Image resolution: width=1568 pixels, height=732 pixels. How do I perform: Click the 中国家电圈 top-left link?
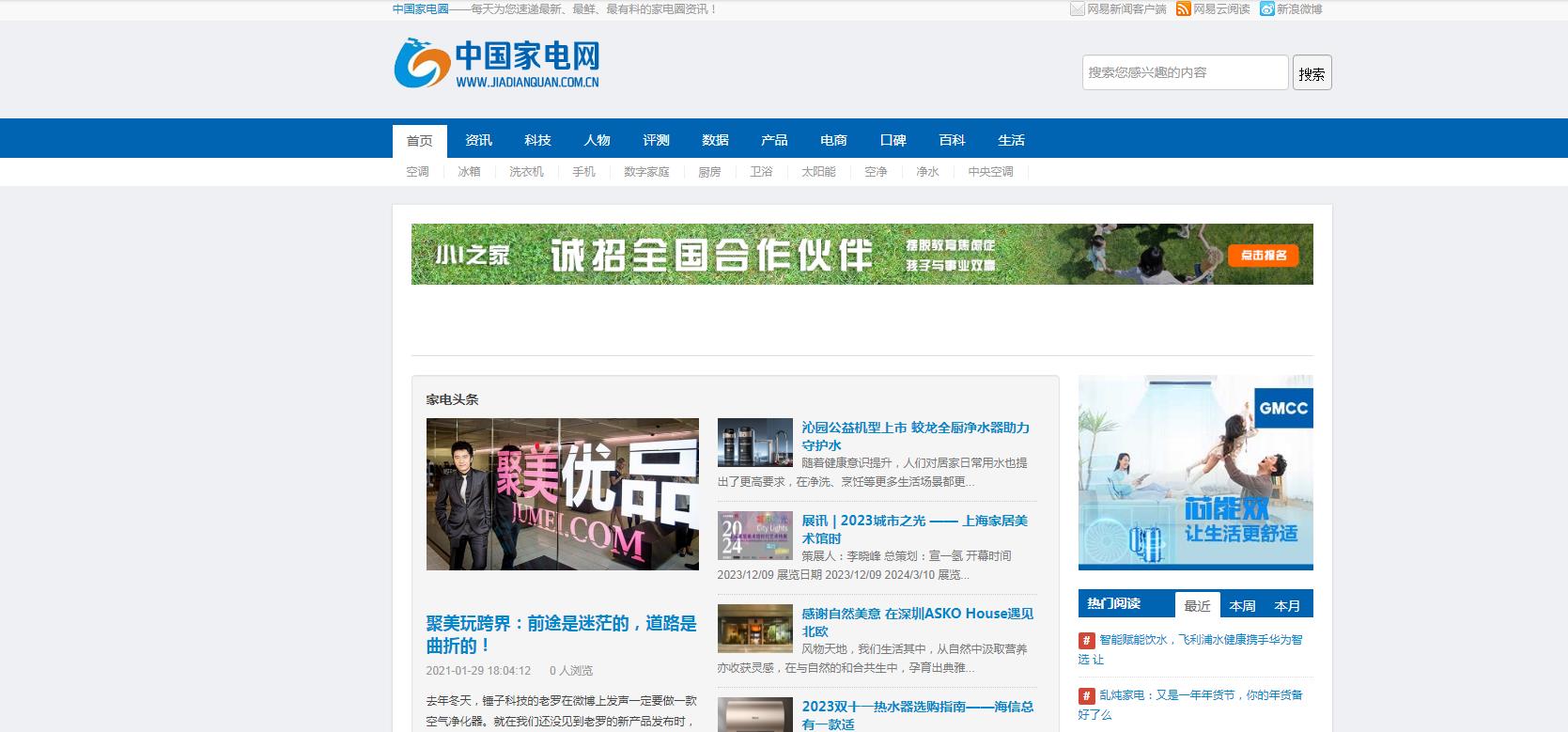(421, 9)
